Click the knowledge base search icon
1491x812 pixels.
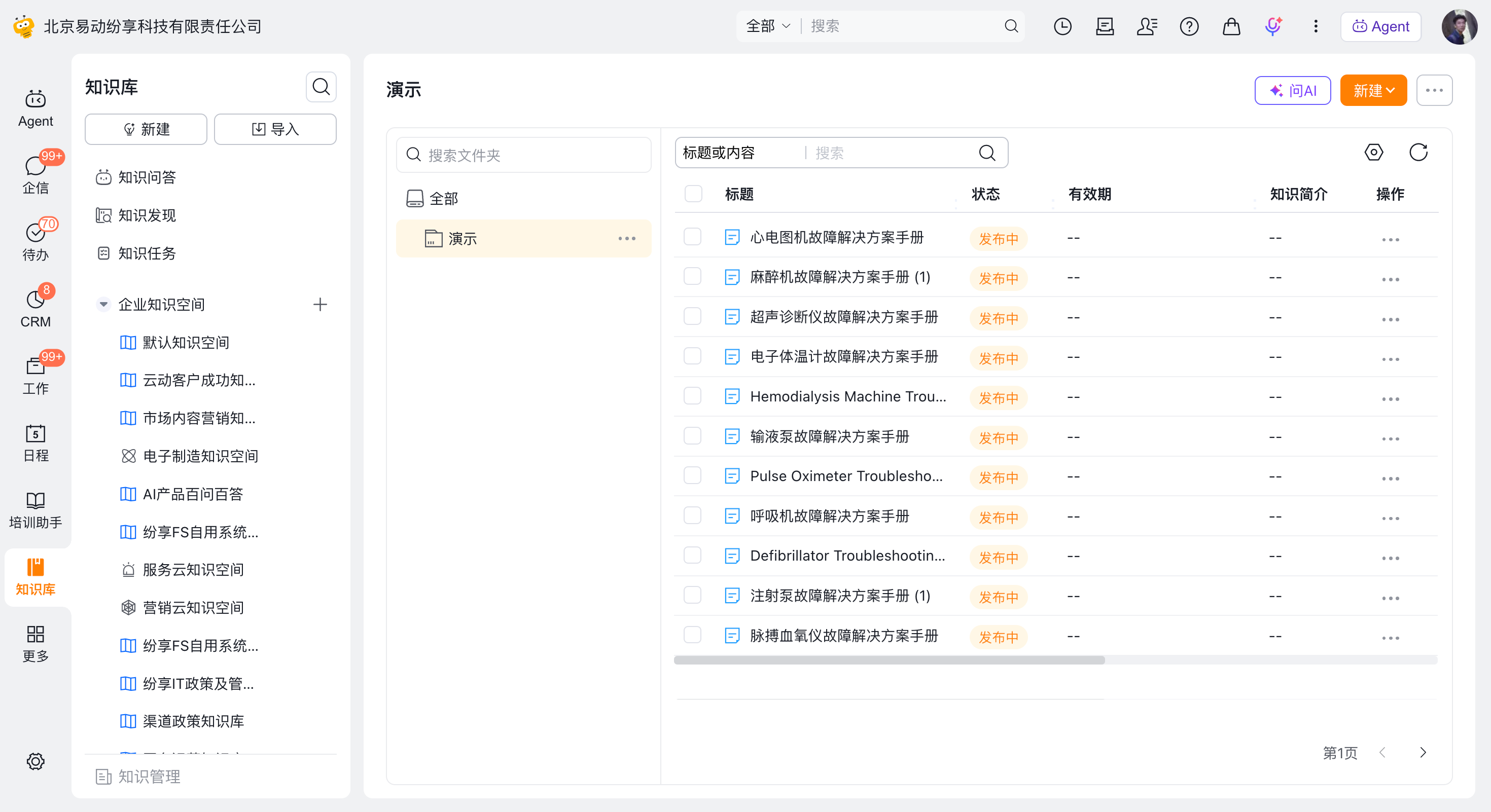tap(321, 87)
